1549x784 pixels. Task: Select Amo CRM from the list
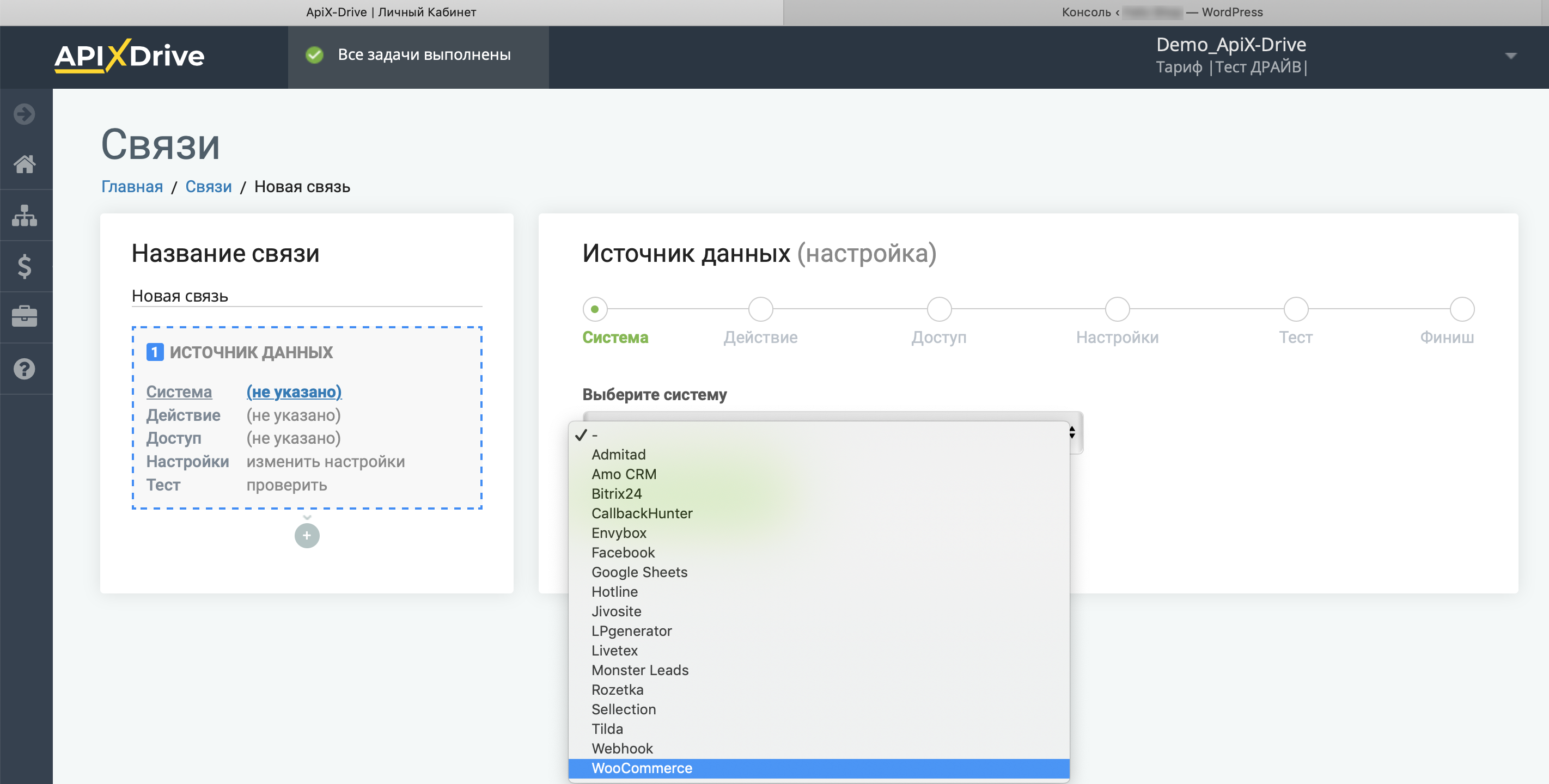(x=819, y=474)
